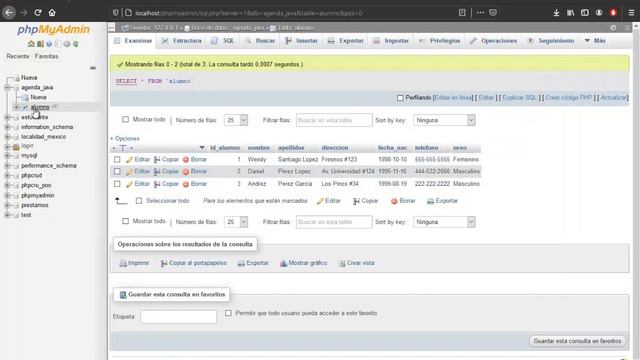Image resolution: width=640 pixels, height=360 pixels.
Task: Expand the mysql database tree node
Action: [x=7, y=156]
